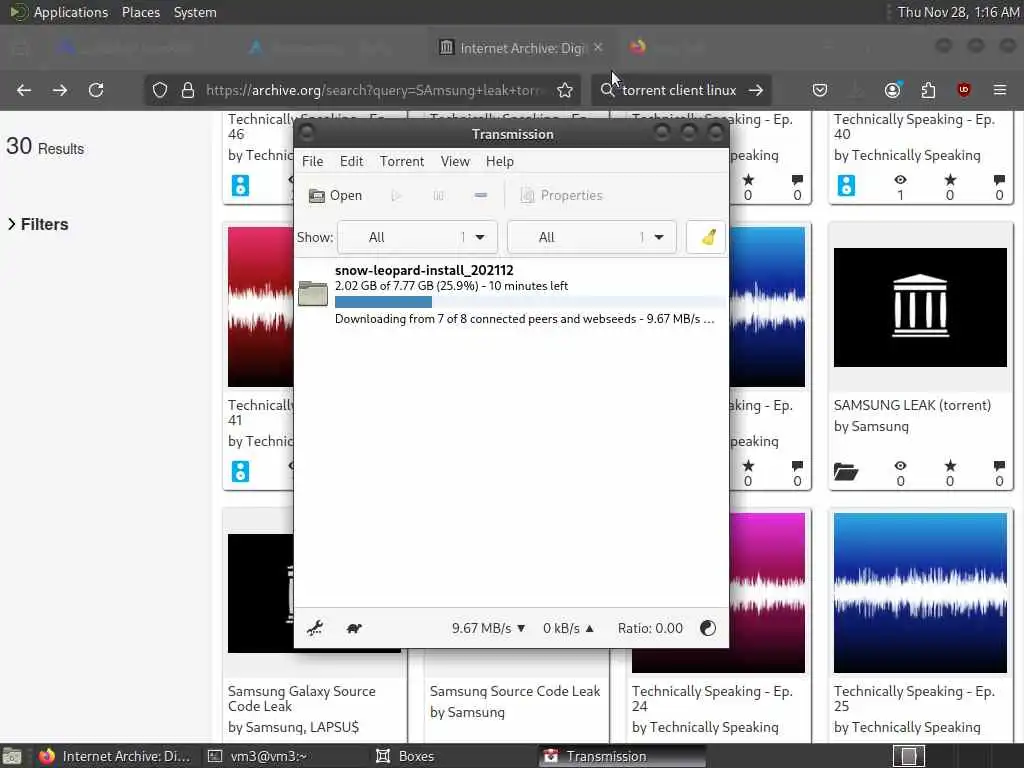Click audio media icon on Ep. 40 card
Screen dimensions: 1024x768
(846, 185)
